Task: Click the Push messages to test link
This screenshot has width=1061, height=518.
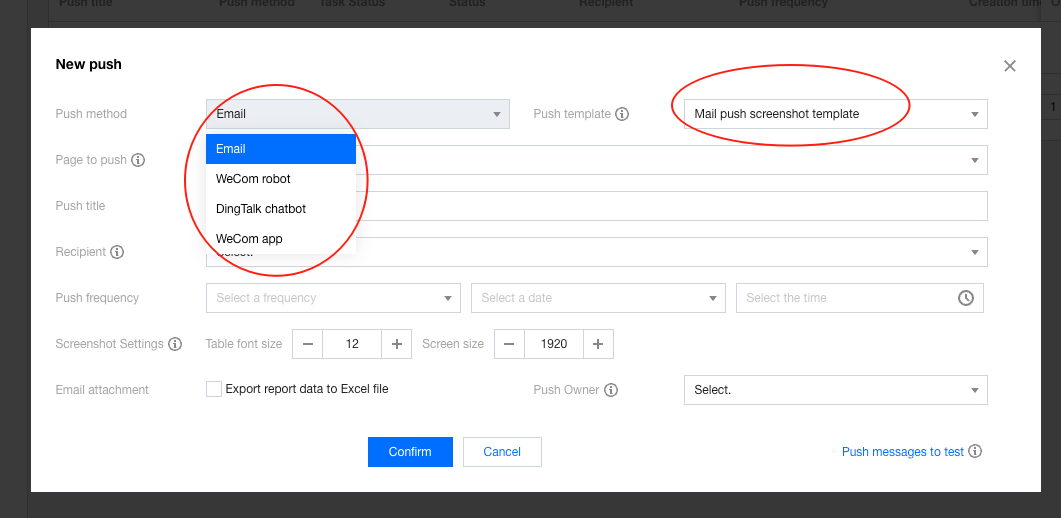Action: pos(902,452)
